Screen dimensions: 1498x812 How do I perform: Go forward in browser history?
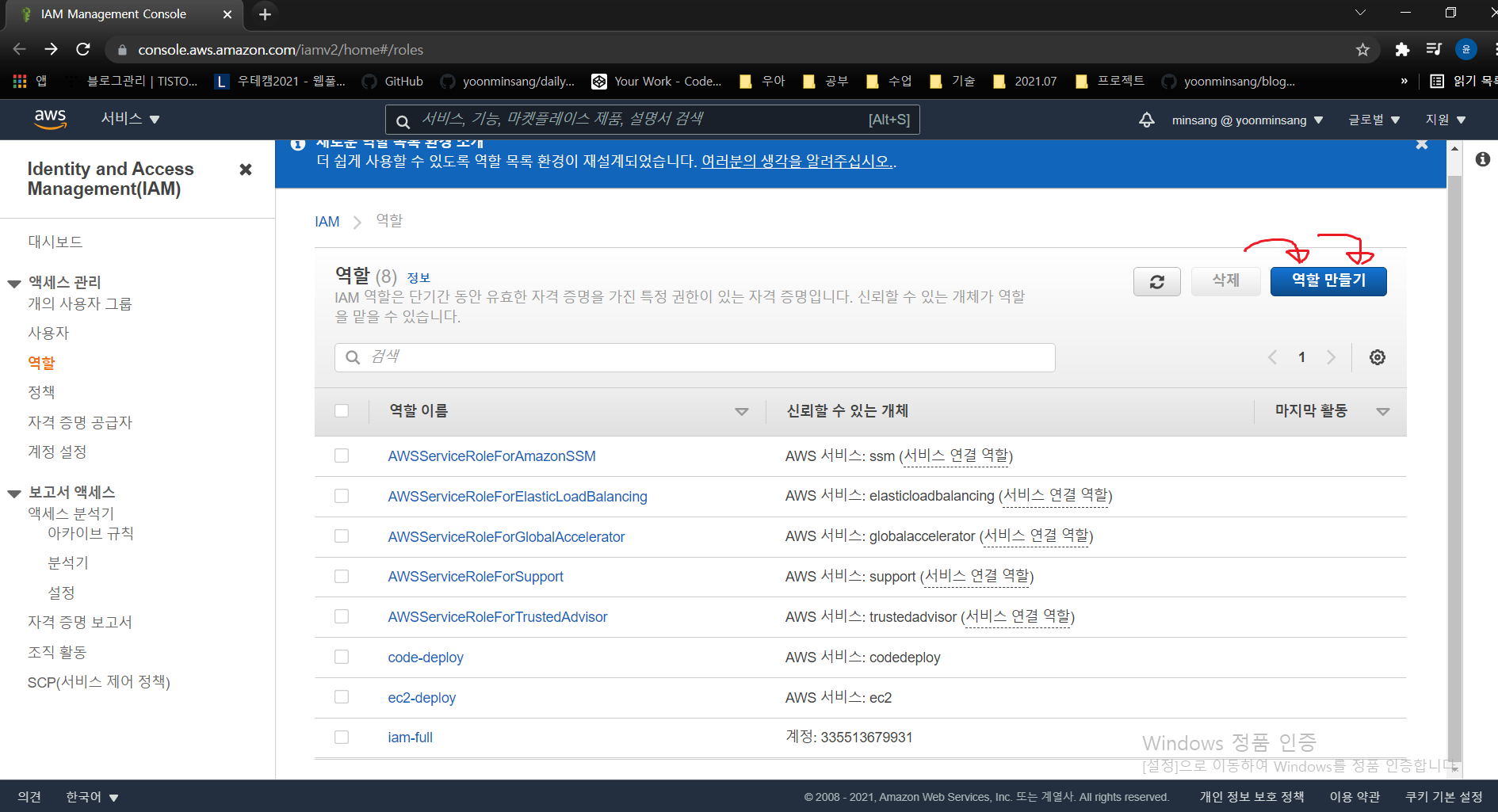[52, 49]
